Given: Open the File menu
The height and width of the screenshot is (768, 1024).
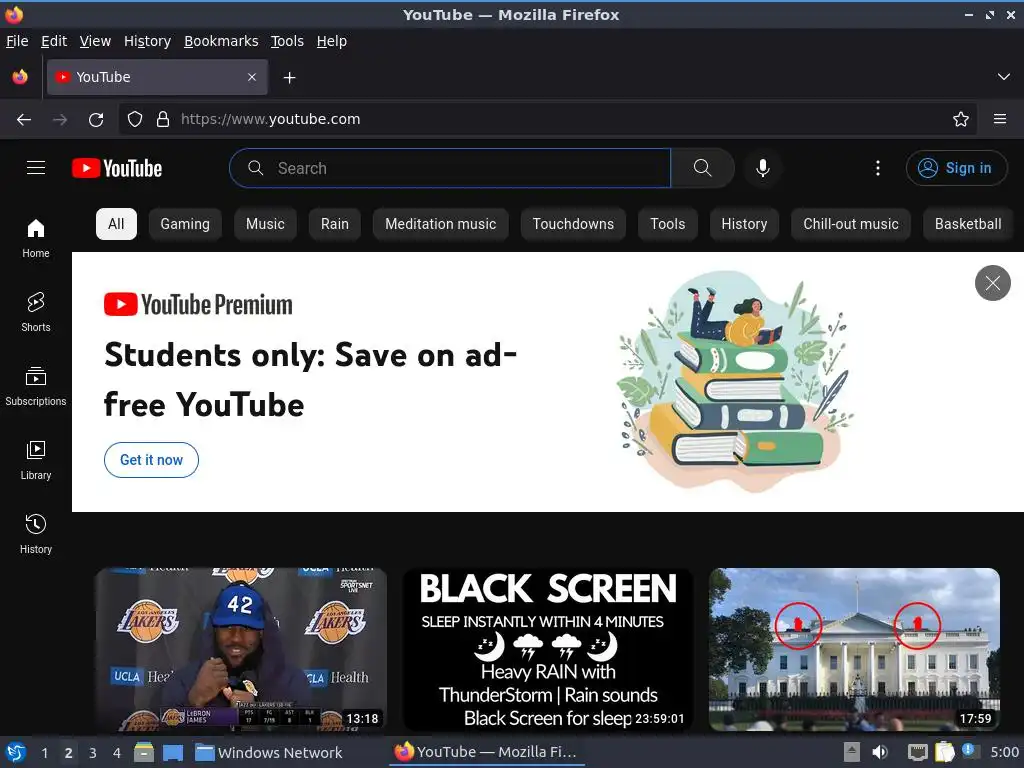Looking at the screenshot, I should tap(17, 41).
